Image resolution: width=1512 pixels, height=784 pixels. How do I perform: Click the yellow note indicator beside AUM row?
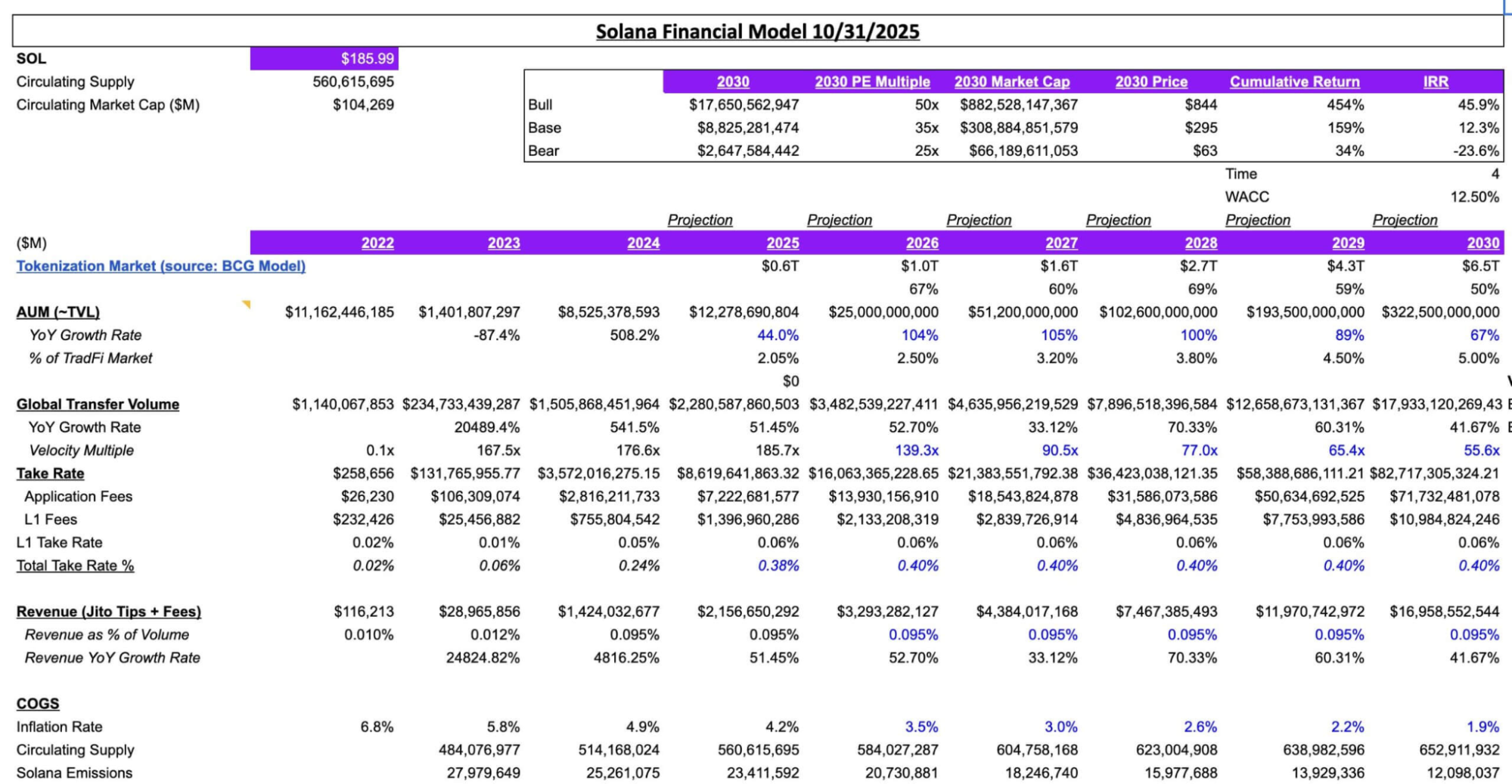pos(246,305)
